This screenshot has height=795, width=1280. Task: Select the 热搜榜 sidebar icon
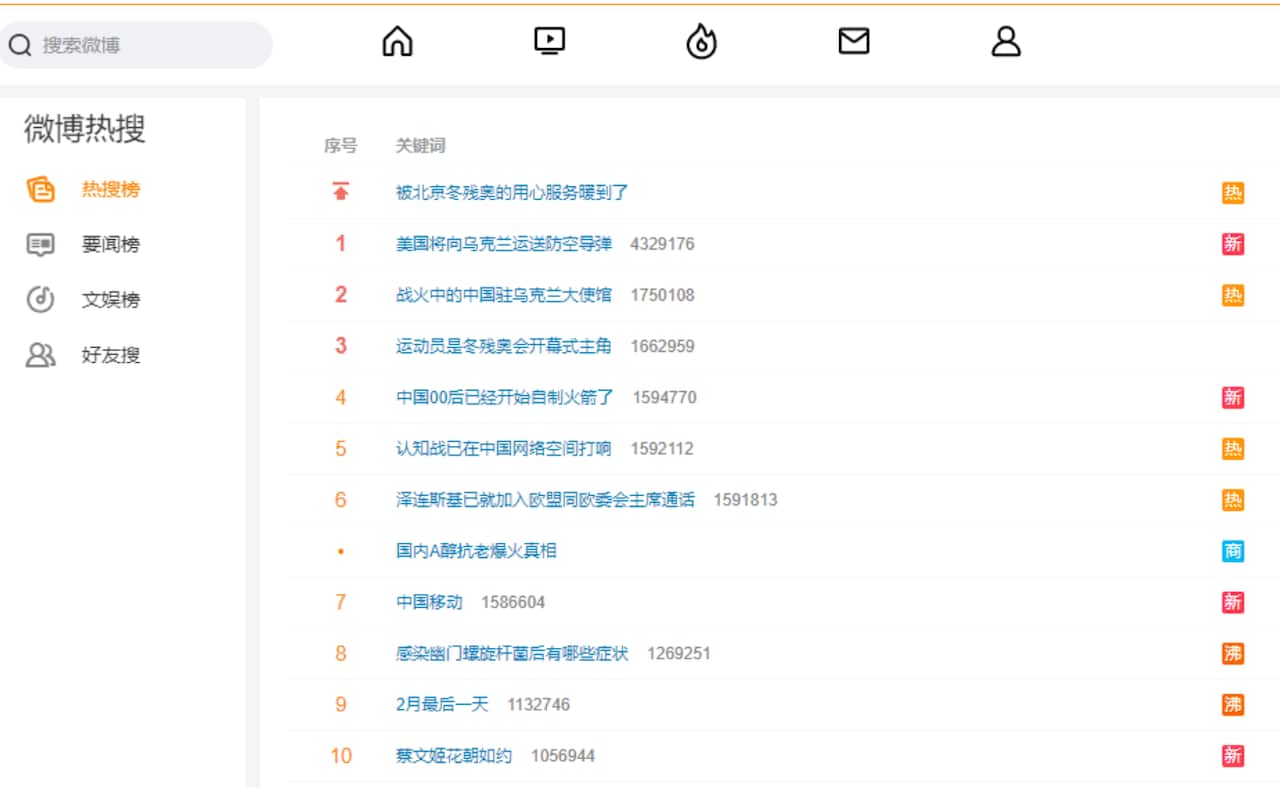coord(40,189)
